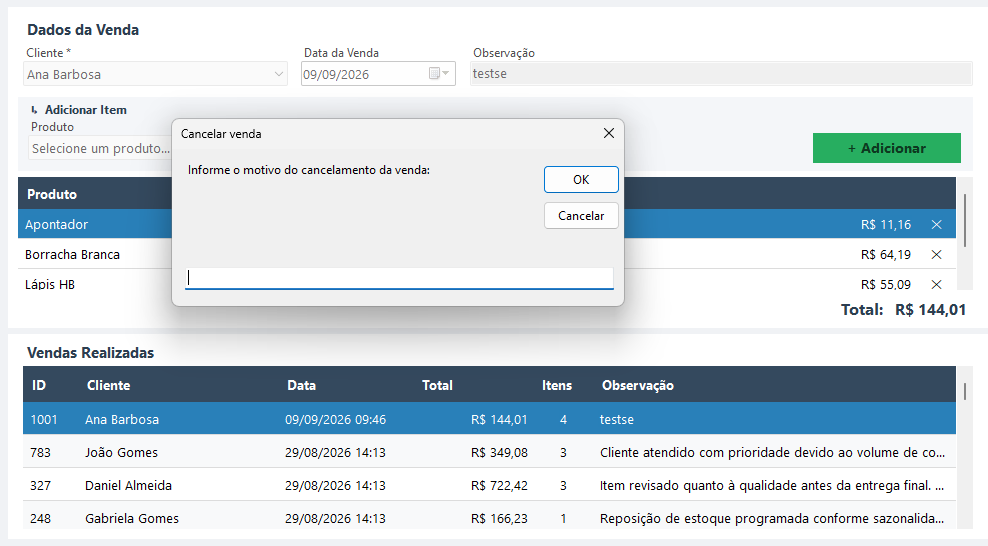Confirm cancellation with the OK button
The width and height of the screenshot is (988, 546).
pos(581,179)
